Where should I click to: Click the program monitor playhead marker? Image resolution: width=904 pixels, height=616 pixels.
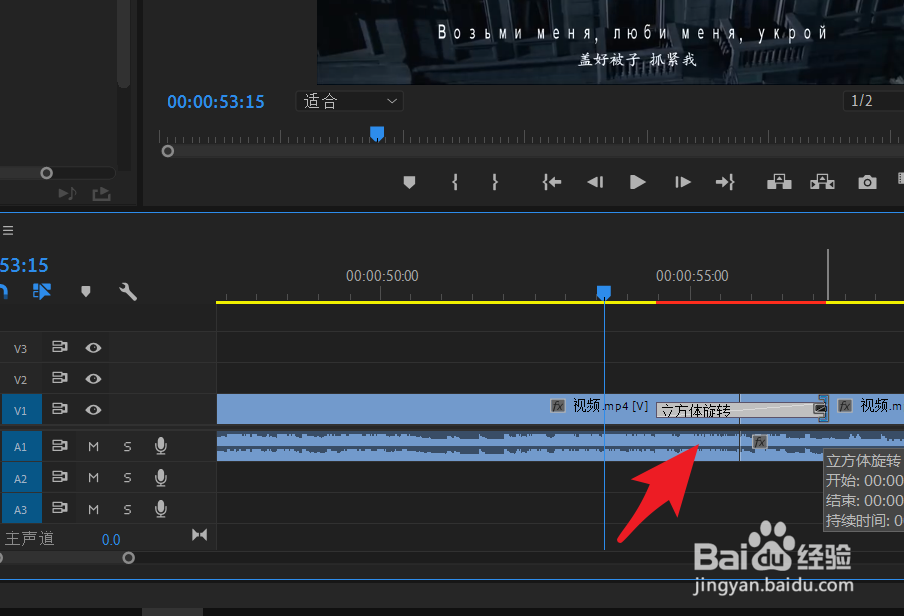[377, 134]
